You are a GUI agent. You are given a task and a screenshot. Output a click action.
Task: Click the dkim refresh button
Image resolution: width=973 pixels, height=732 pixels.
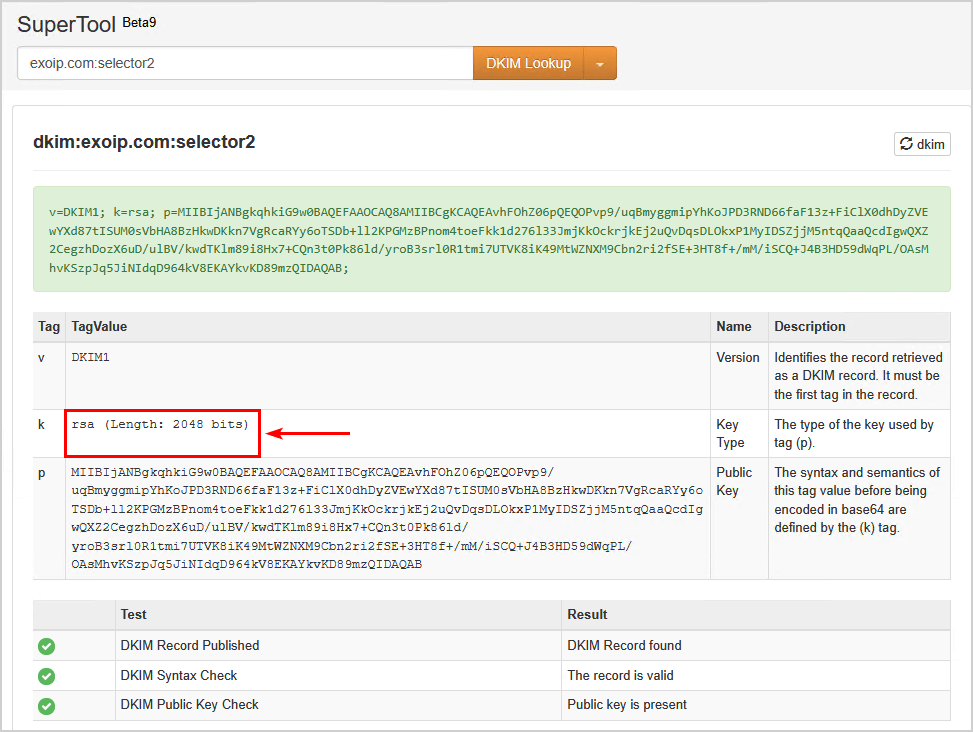(921, 144)
